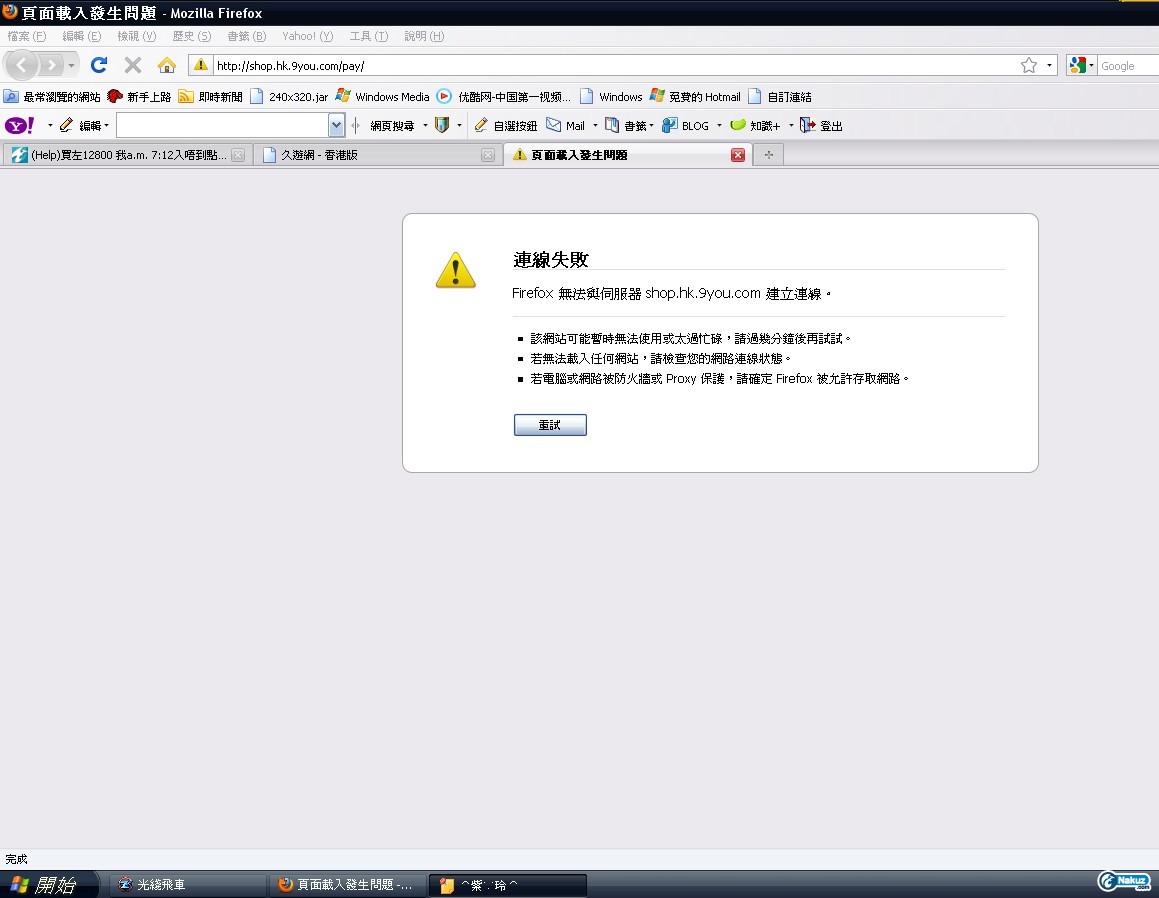Screen dimensions: 1159x898
Task: Bookmark this page with the star icon
Action: pyautogui.click(x=1028, y=65)
